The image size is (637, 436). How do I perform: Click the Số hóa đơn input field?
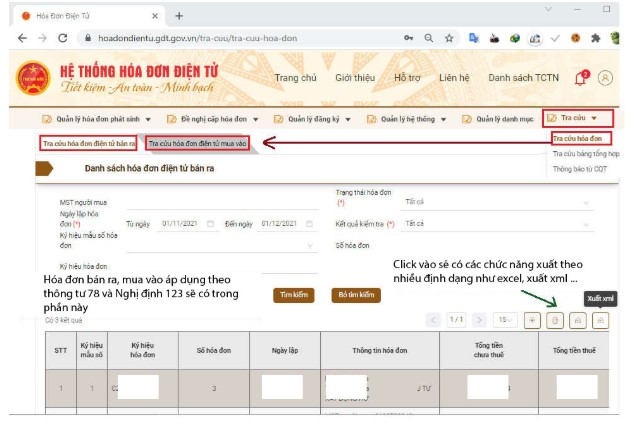[497, 245]
